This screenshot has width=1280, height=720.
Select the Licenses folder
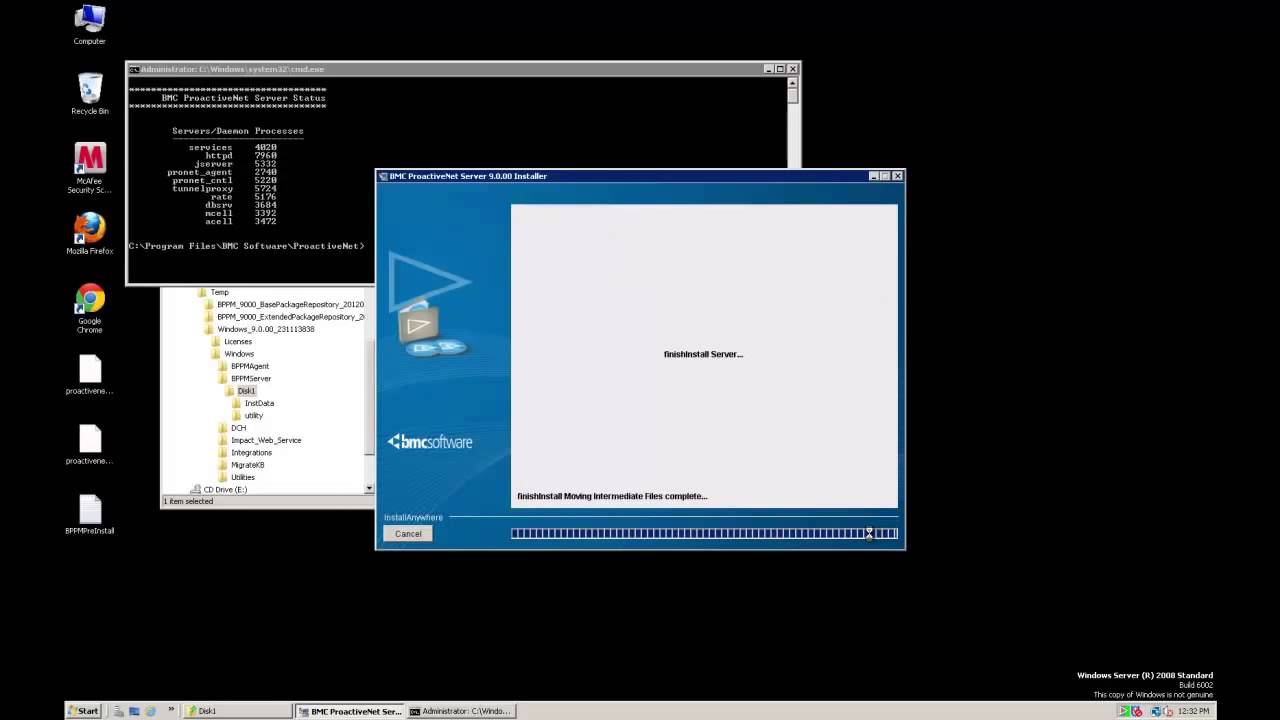click(x=232, y=342)
